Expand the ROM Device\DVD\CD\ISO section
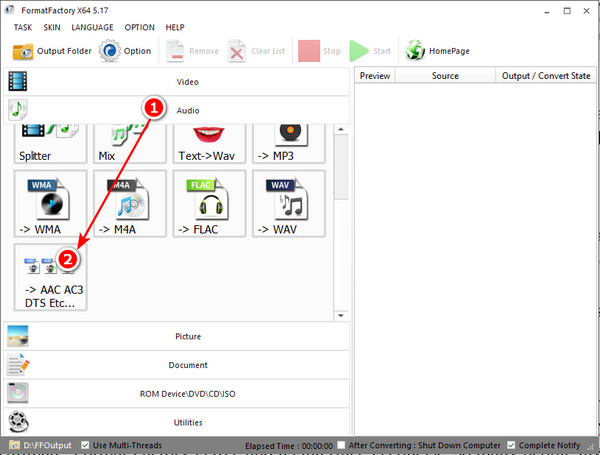 click(x=176, y=394)
